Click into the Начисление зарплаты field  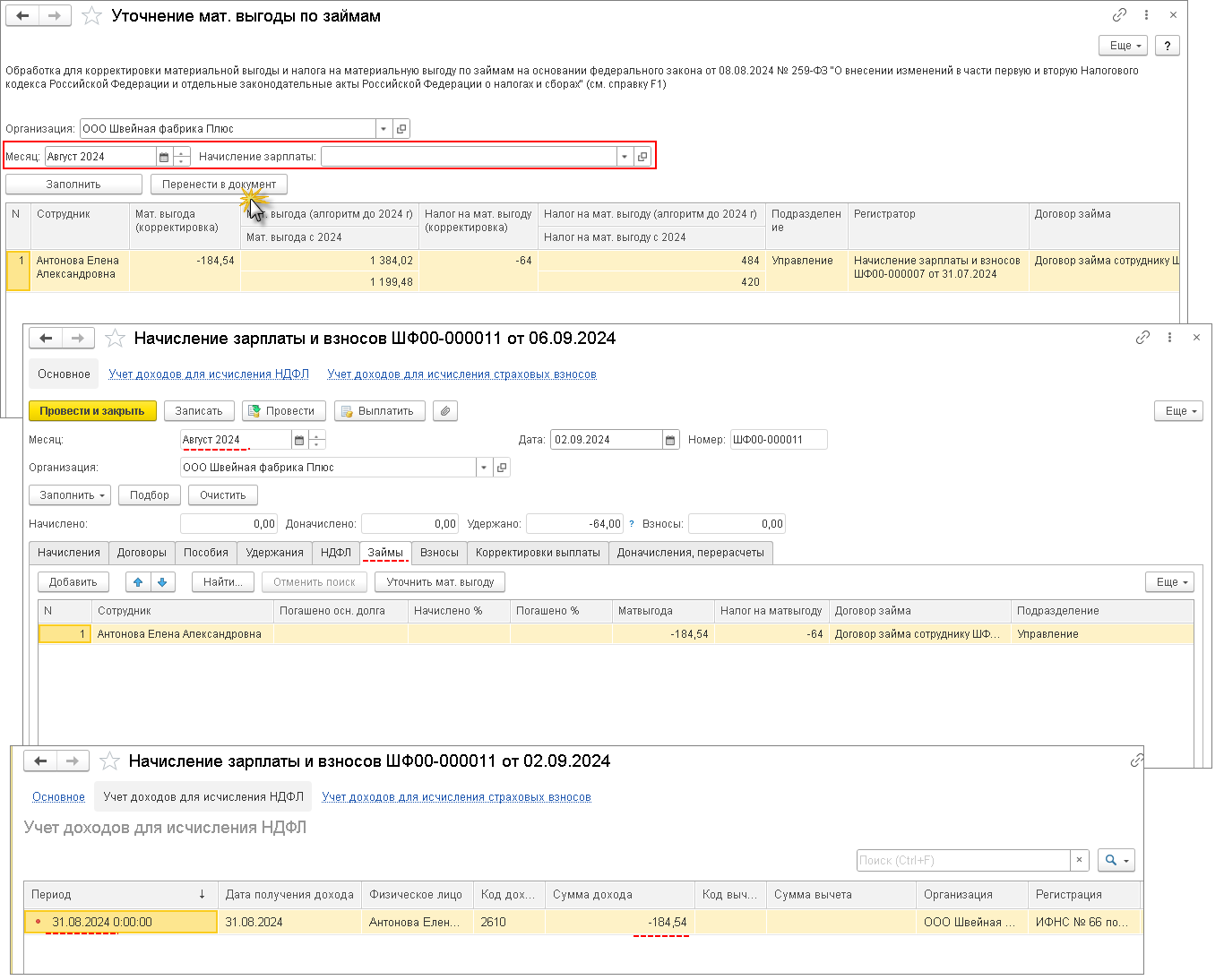tap(469, 157)
